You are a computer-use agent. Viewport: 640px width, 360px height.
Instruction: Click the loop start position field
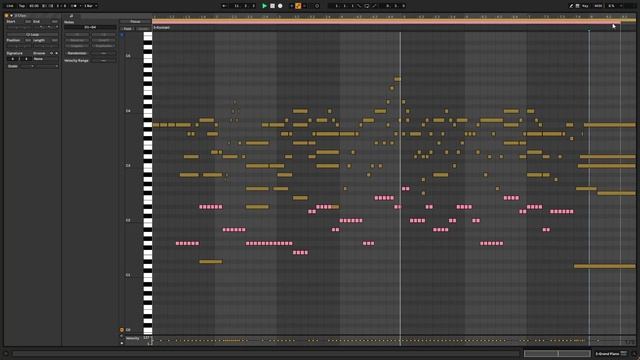(342, 6)
